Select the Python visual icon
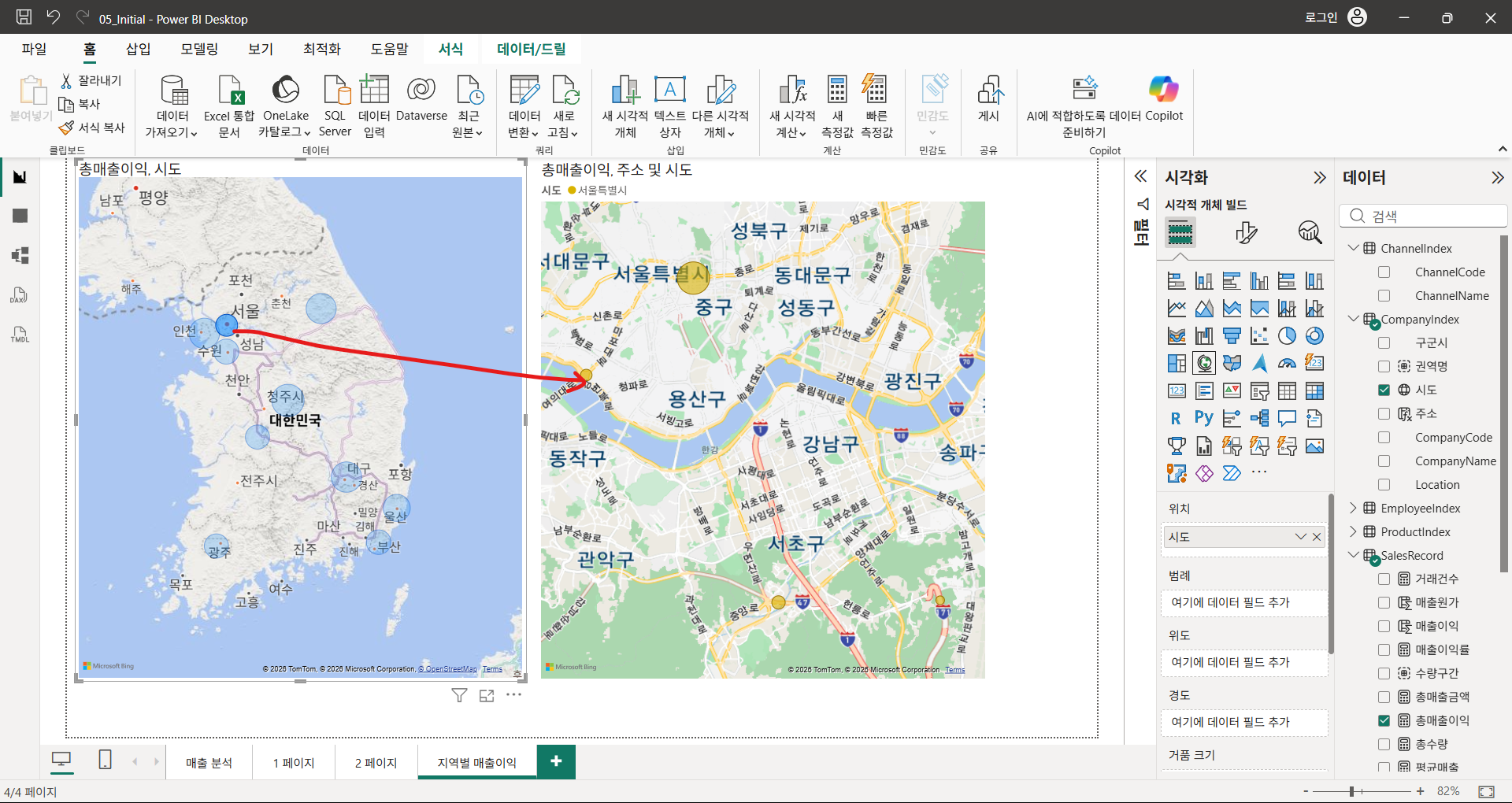Viewport: 1512px width, 803px height. tap(1203, 418)
